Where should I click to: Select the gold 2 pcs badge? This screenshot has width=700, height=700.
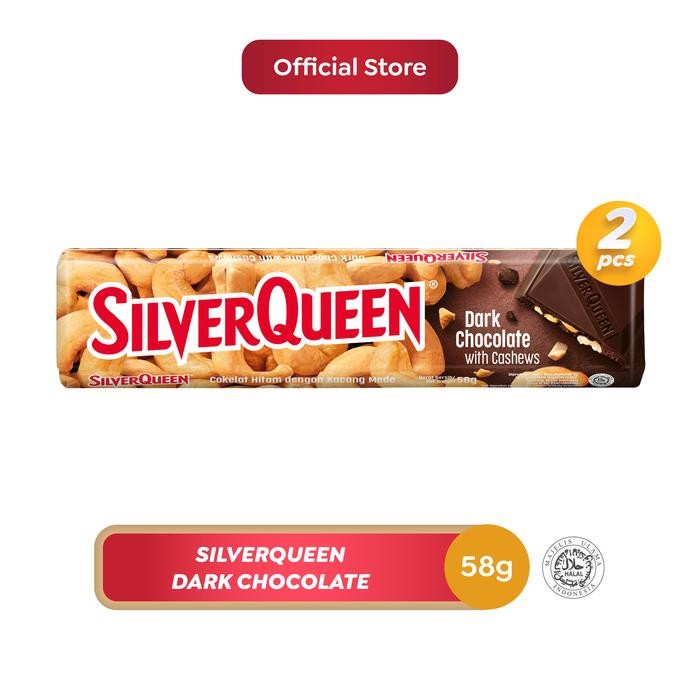[618, 243]
